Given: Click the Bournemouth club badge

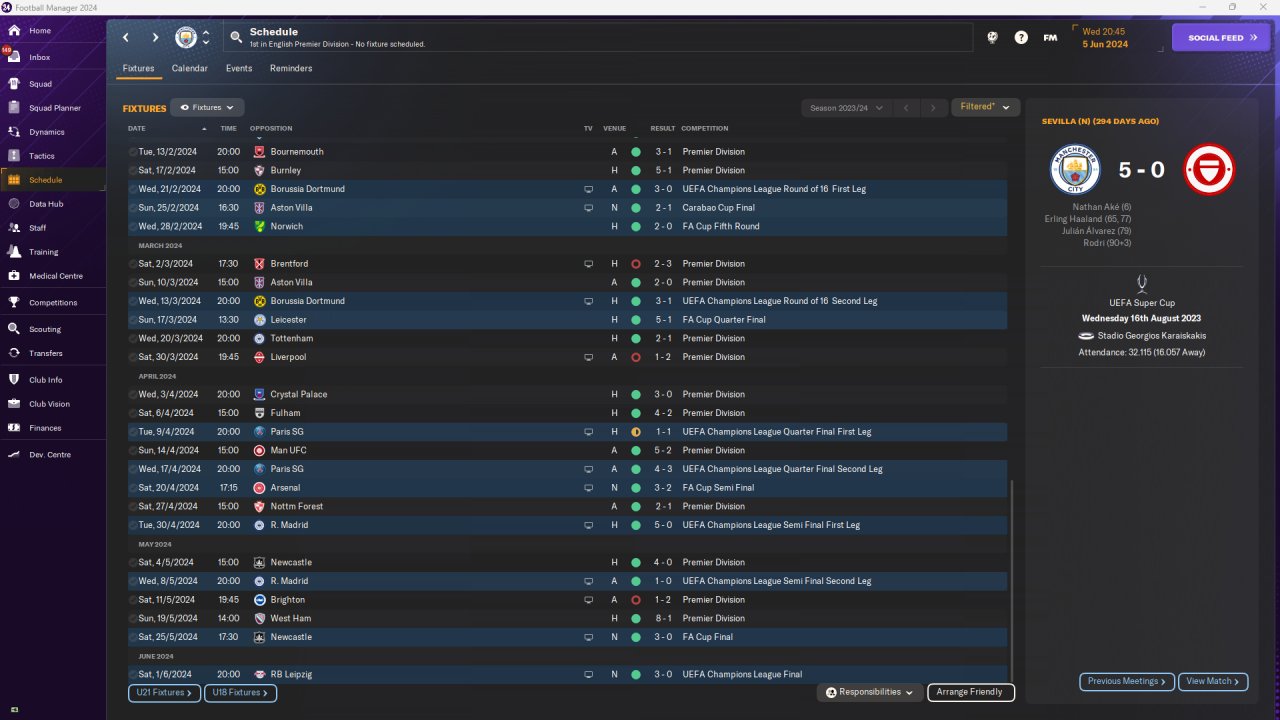Looking at the screenshot, I should pos(259,152).
